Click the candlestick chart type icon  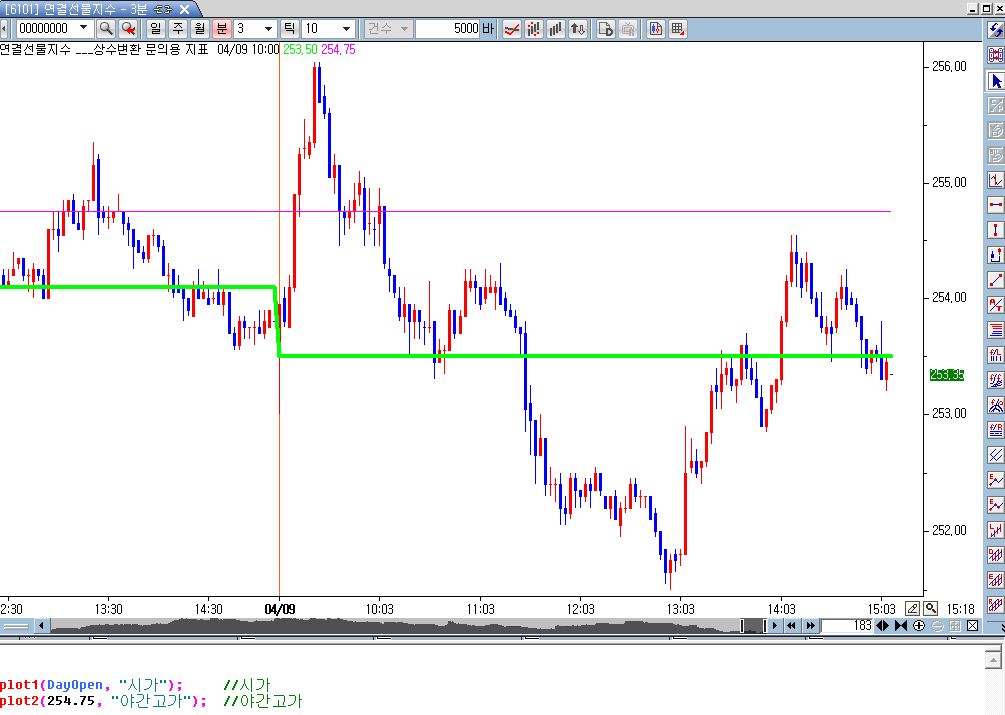tap(534, 29)
